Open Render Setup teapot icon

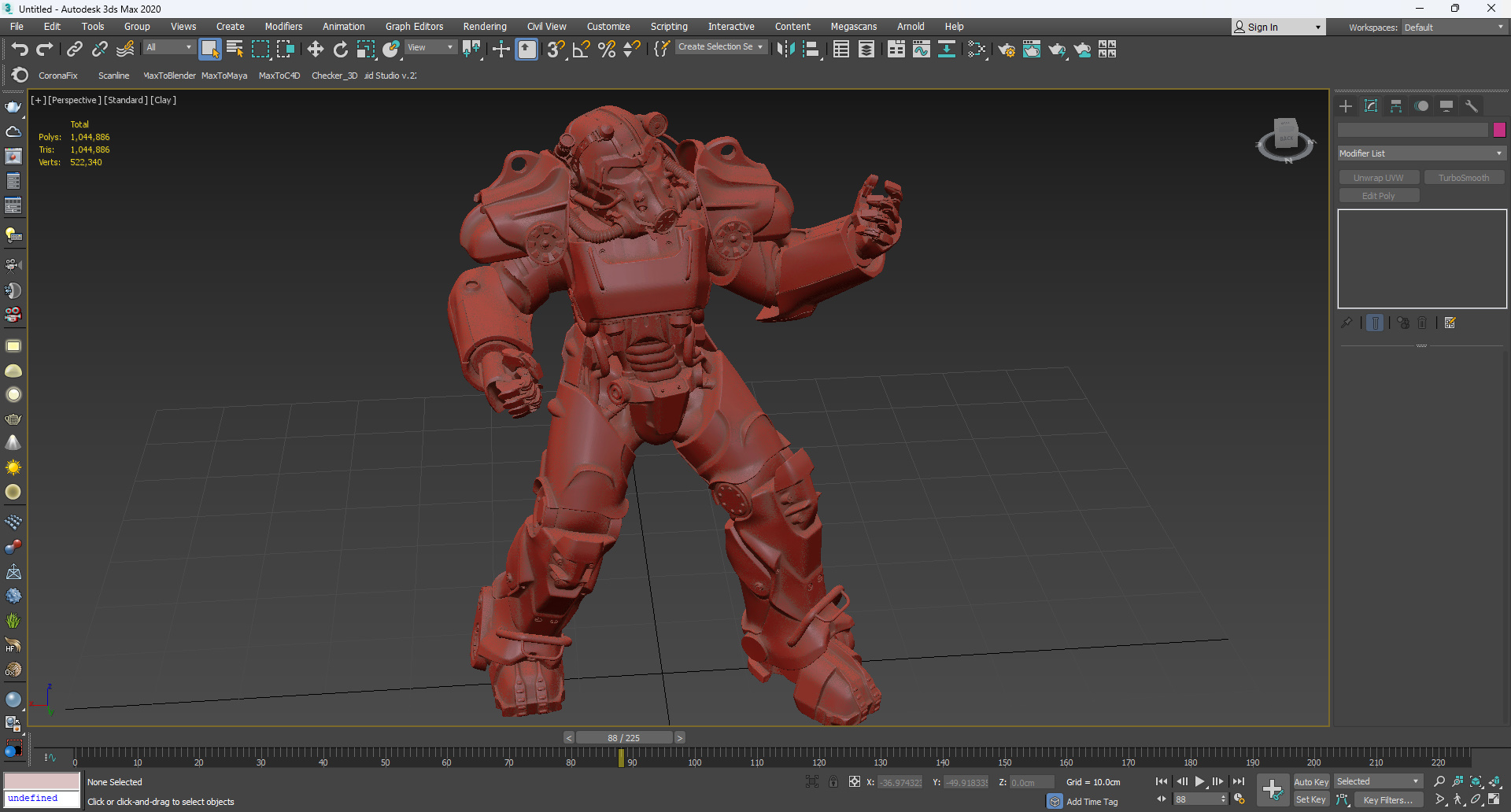click(1007, 50)
